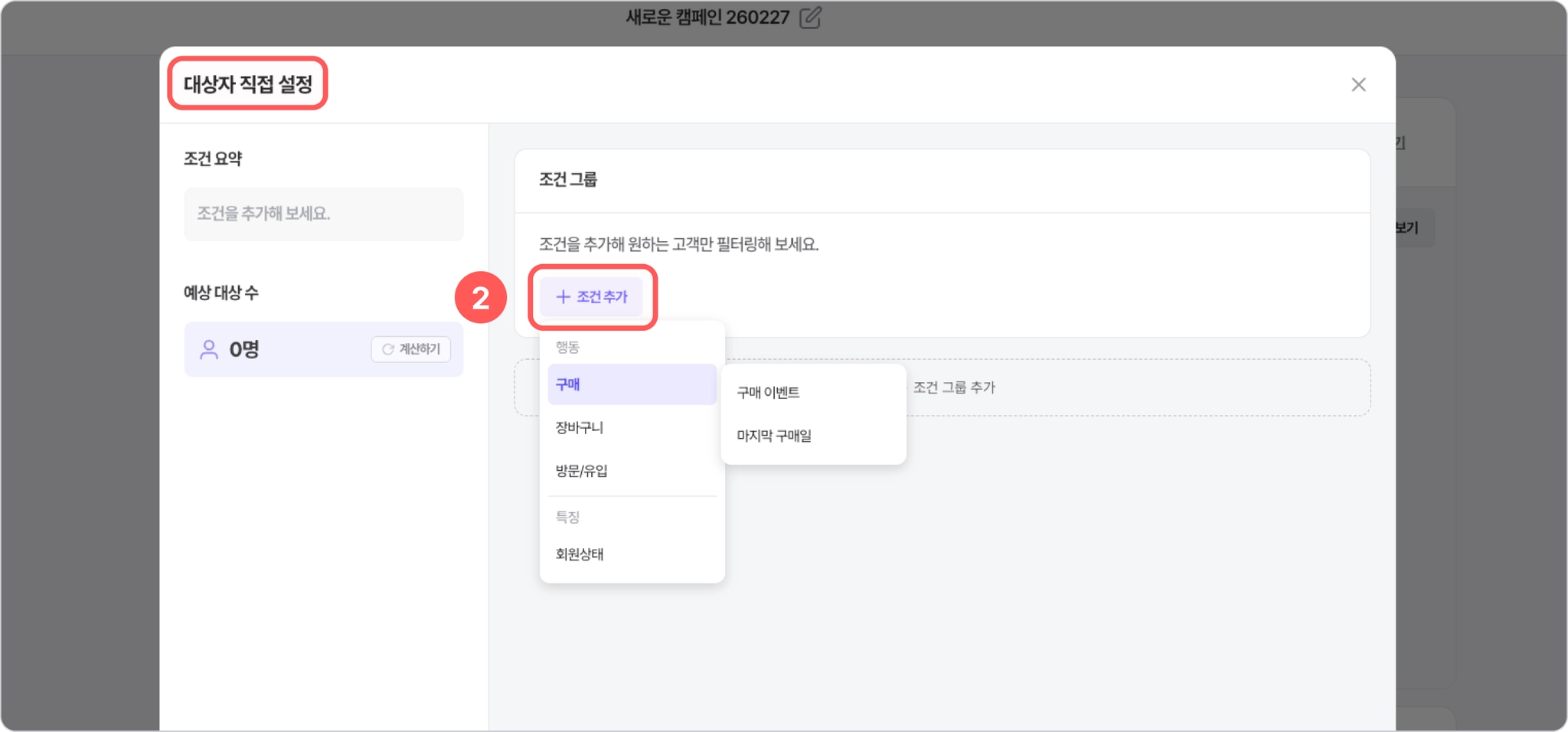The image size is (1568, 732).
Task: Click the 예상 대상 수 label
Action: point(221,292)
